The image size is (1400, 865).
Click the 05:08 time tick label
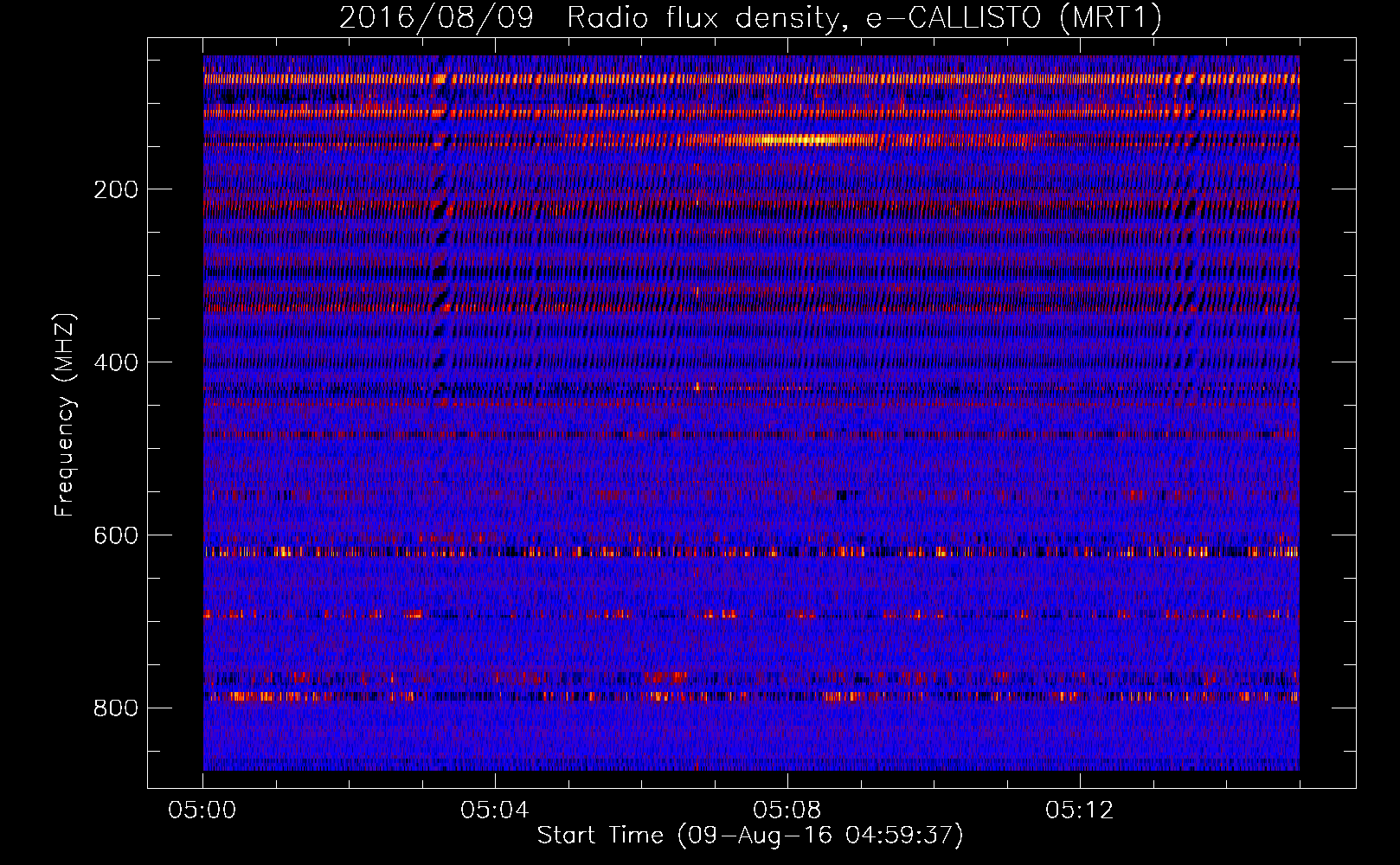[787, 811]
